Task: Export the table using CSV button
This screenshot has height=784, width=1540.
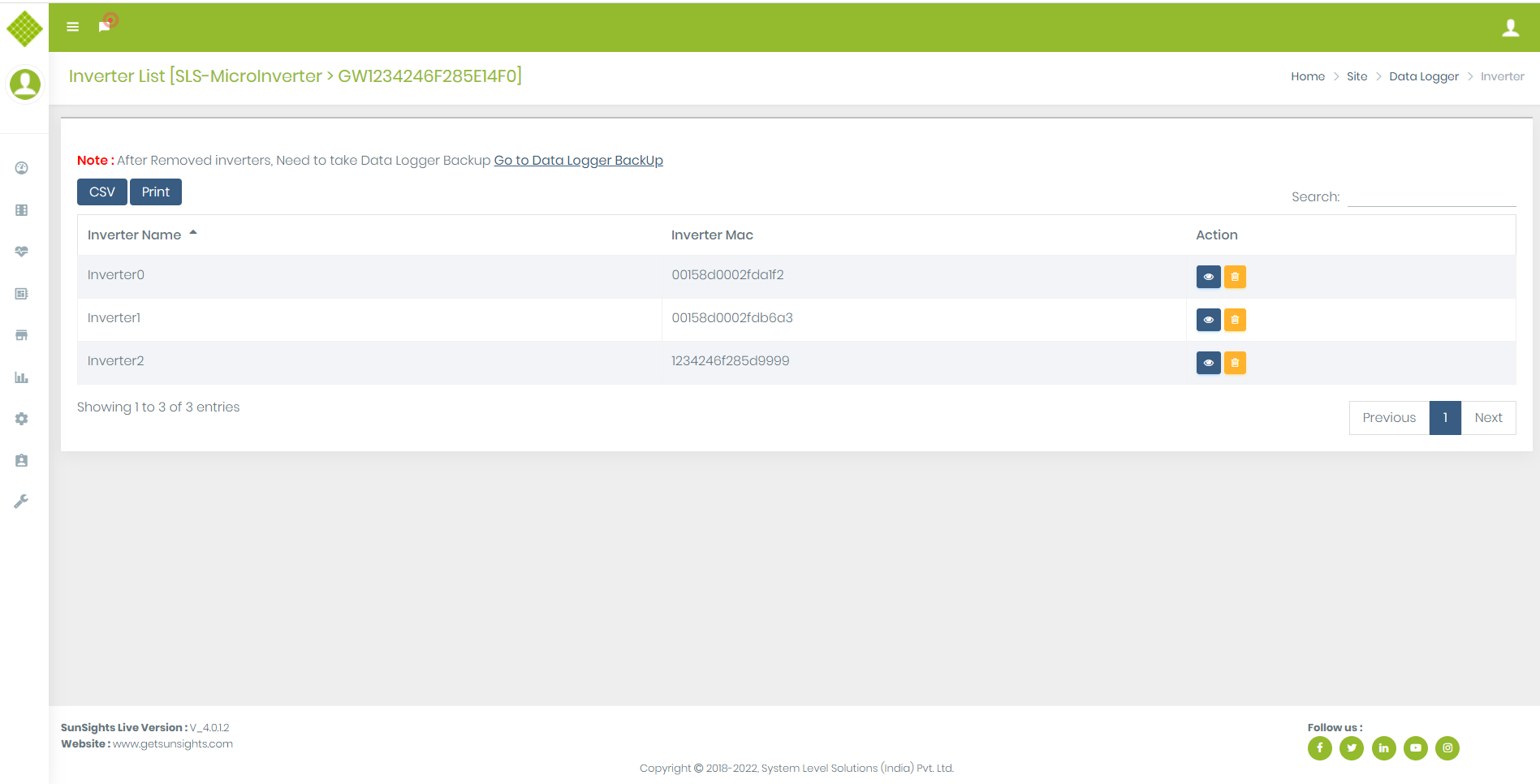Action: 101,192
